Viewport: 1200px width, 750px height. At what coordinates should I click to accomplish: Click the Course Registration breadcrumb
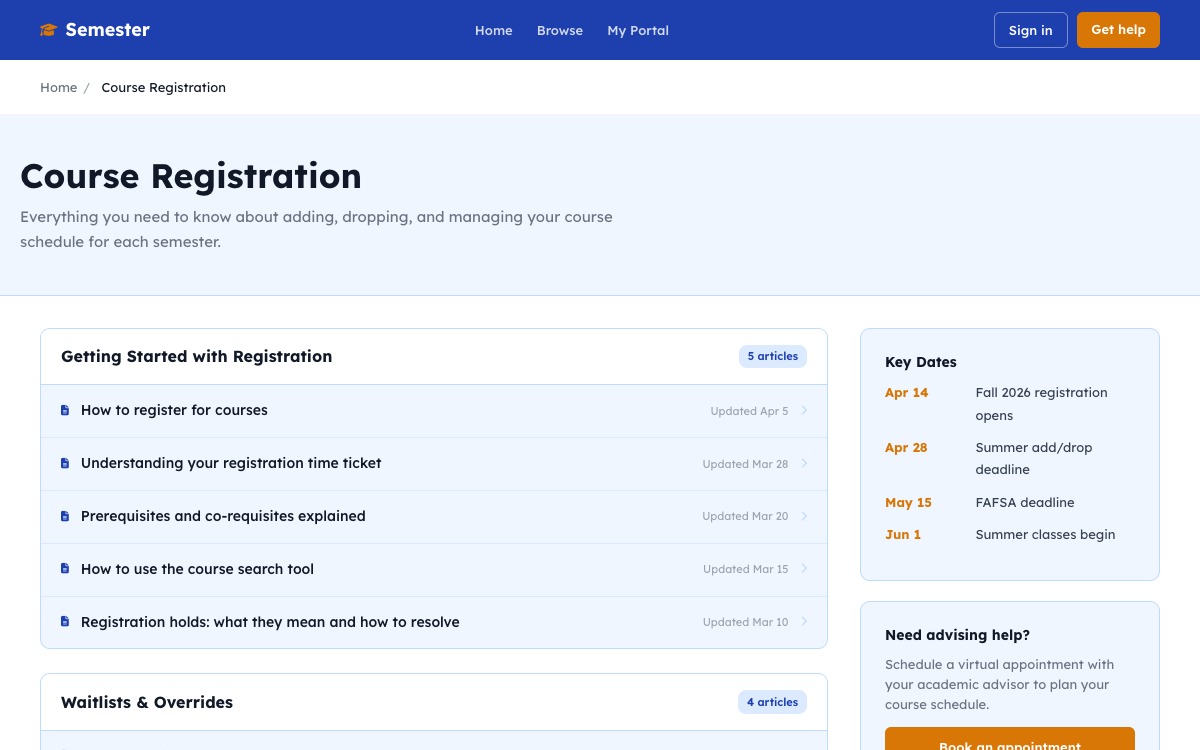[163, 88]
